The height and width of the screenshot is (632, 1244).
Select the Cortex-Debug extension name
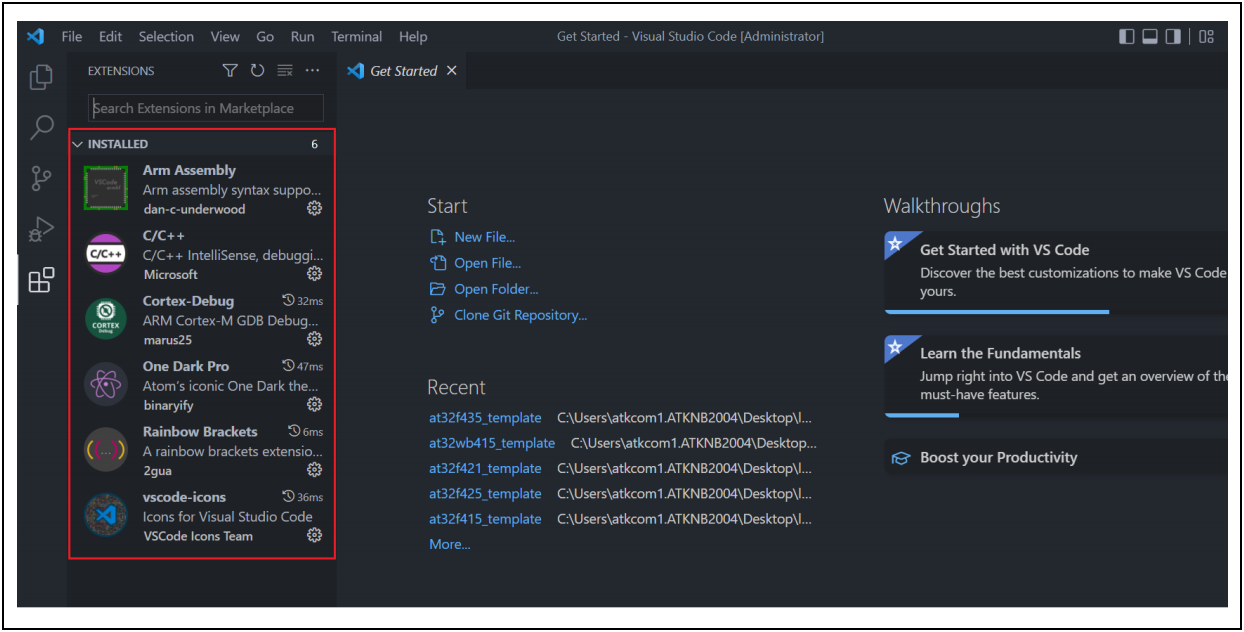click(188, 301)
